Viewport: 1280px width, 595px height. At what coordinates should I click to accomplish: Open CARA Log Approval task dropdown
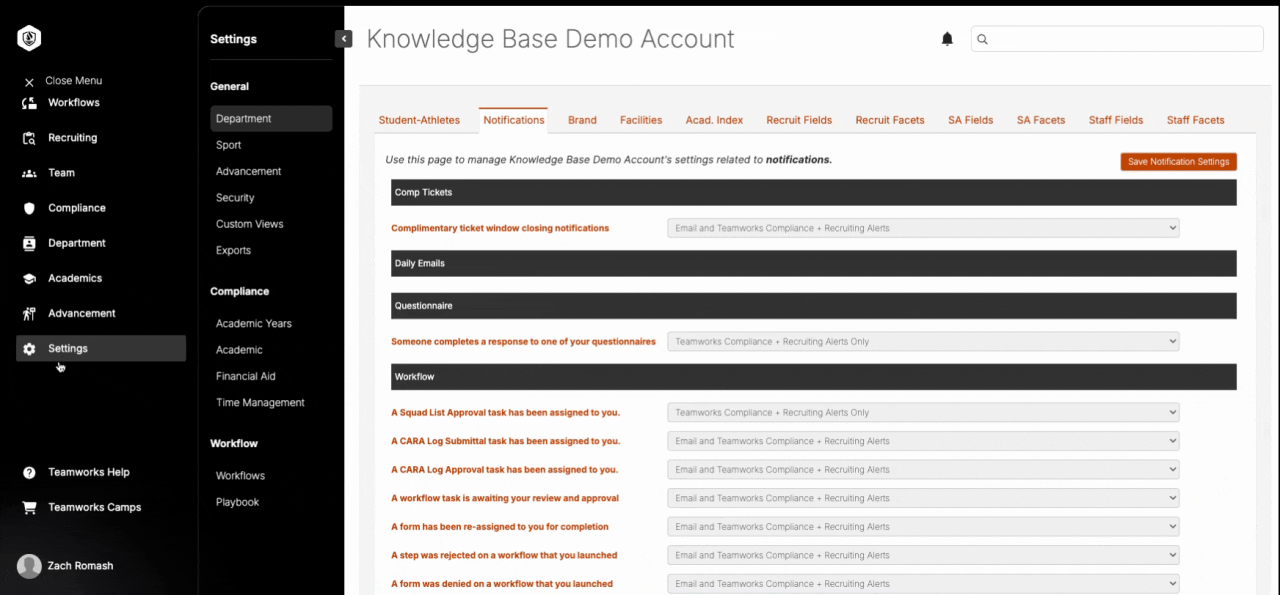(923, 469)
